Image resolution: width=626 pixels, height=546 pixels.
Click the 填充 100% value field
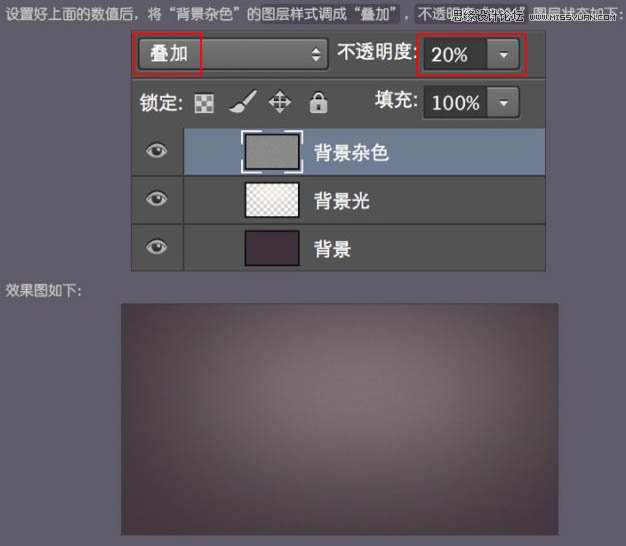point(455,103)
